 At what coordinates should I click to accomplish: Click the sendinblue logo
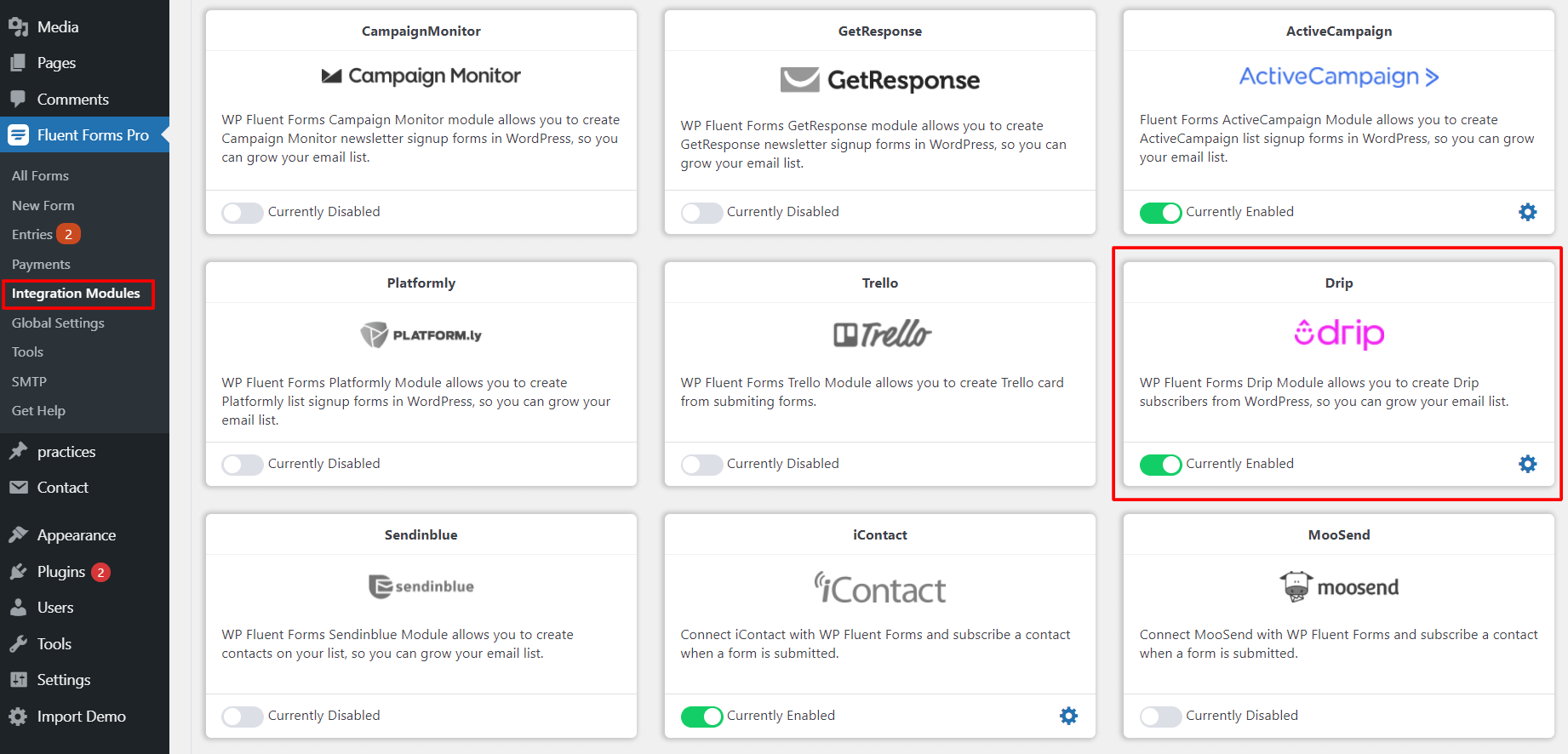[x=421, y=586]
